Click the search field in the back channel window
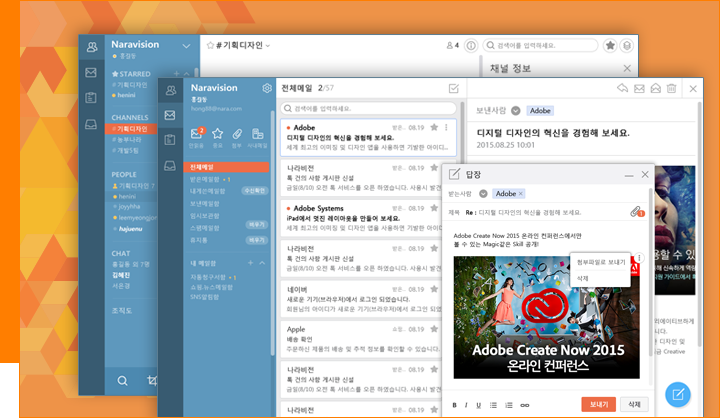The image size is (720, 418). [540, 45]
